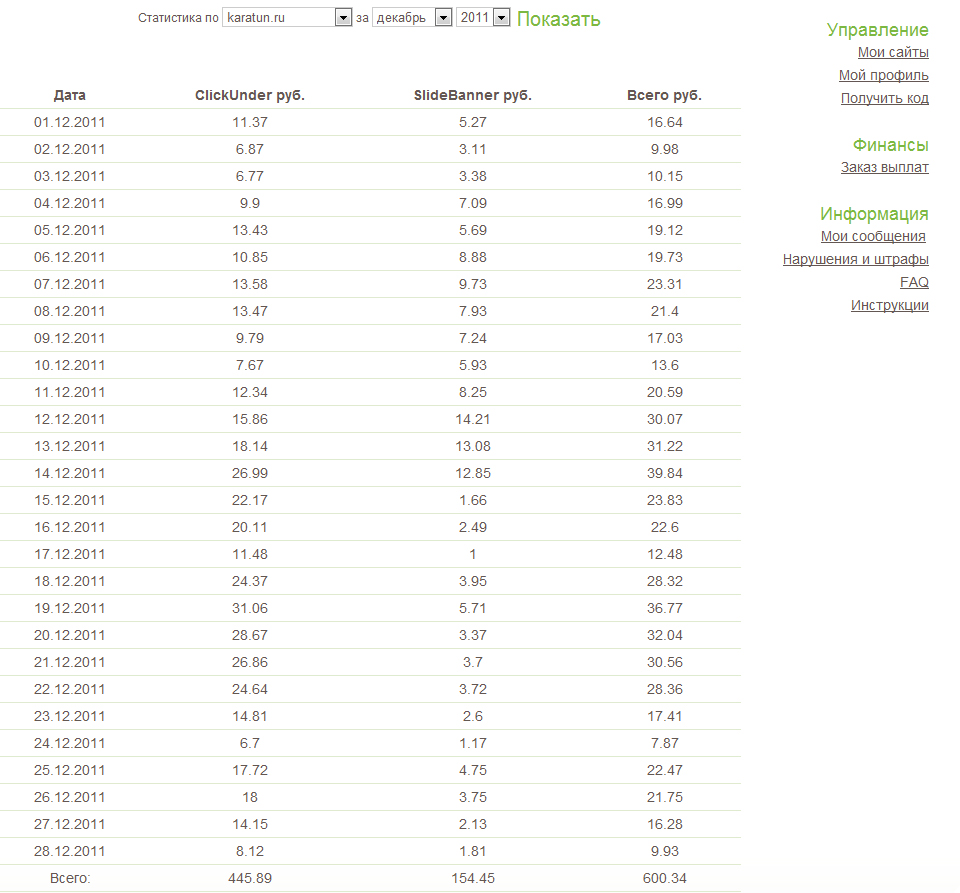This screenshot has height=893, width=960.
Task: Select date cell 27.12.2011
Action: (70, 824)
